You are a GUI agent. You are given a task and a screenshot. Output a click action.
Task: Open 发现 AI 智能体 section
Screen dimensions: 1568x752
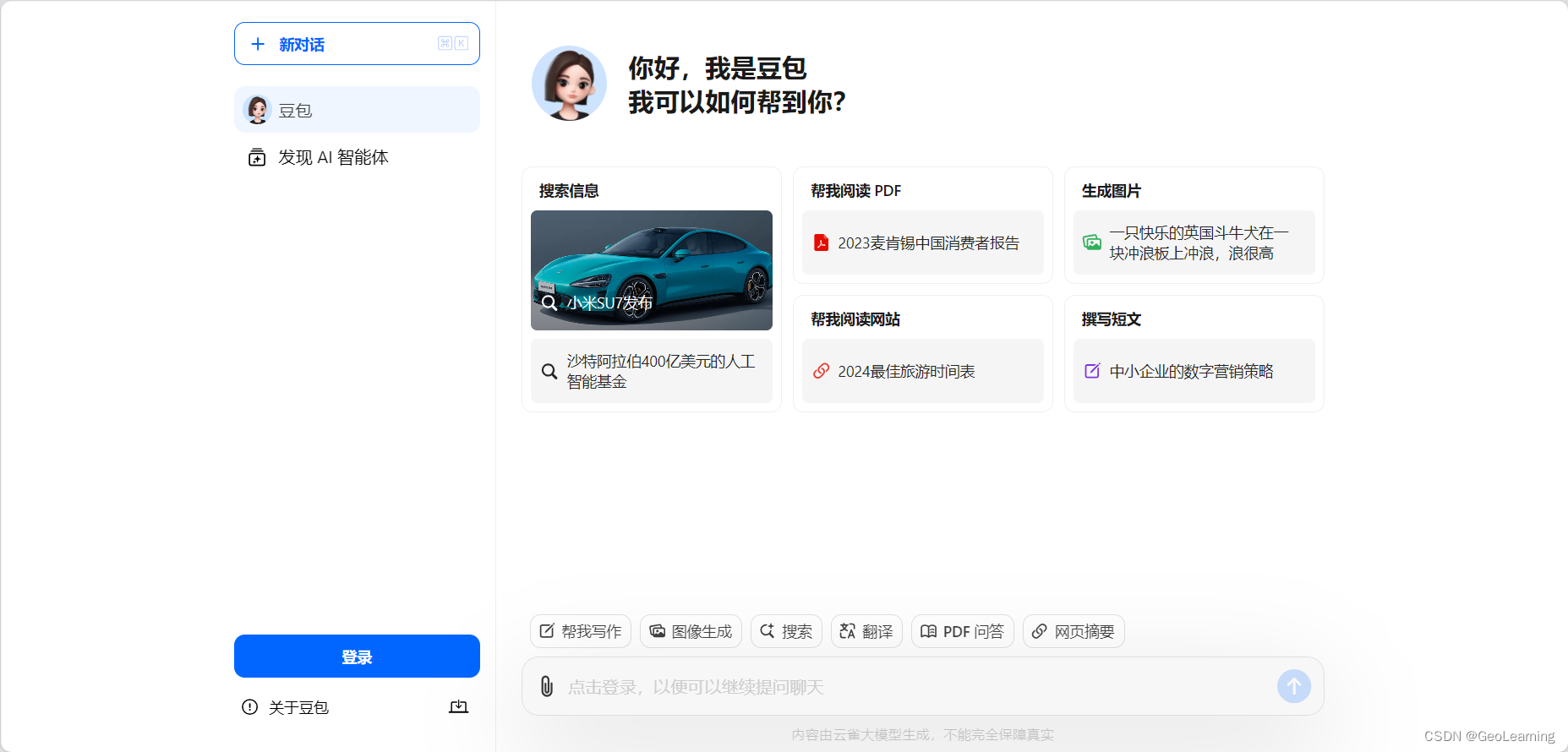pyautogui.click(x=357, y=157)
